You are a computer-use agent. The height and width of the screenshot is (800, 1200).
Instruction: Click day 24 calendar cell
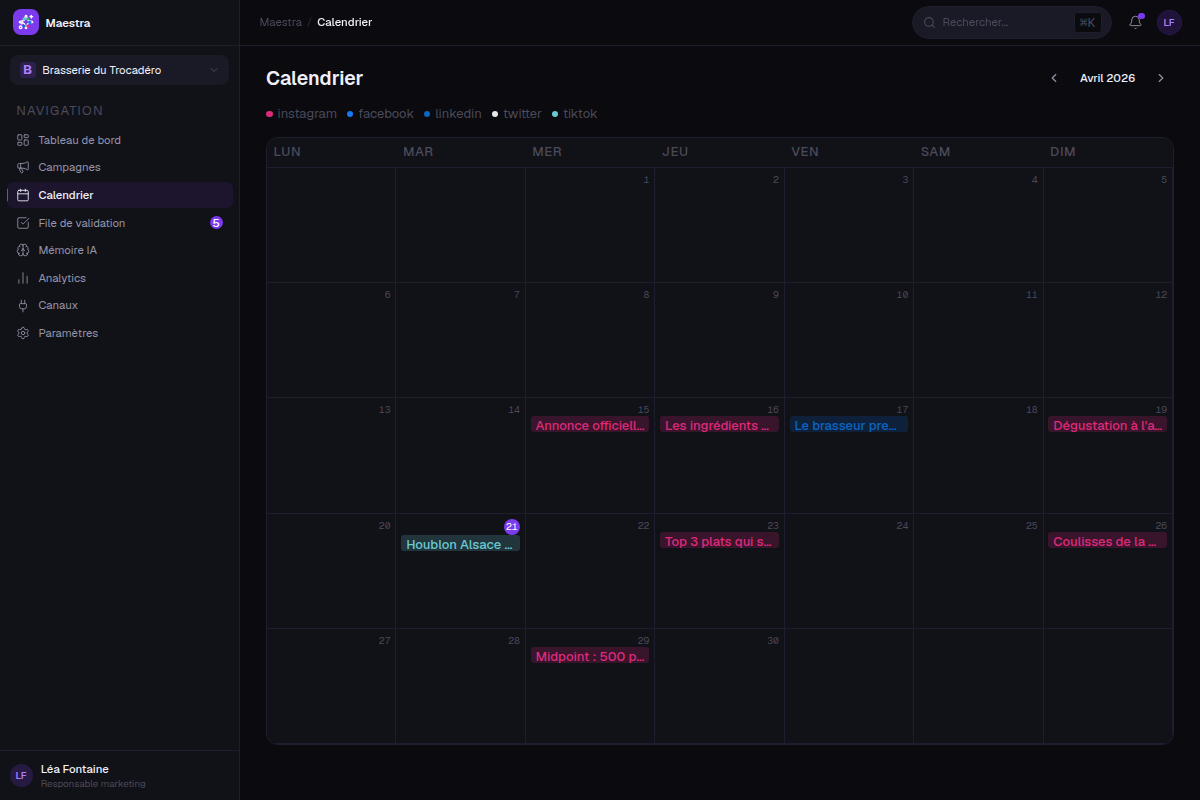click(849, 571)
